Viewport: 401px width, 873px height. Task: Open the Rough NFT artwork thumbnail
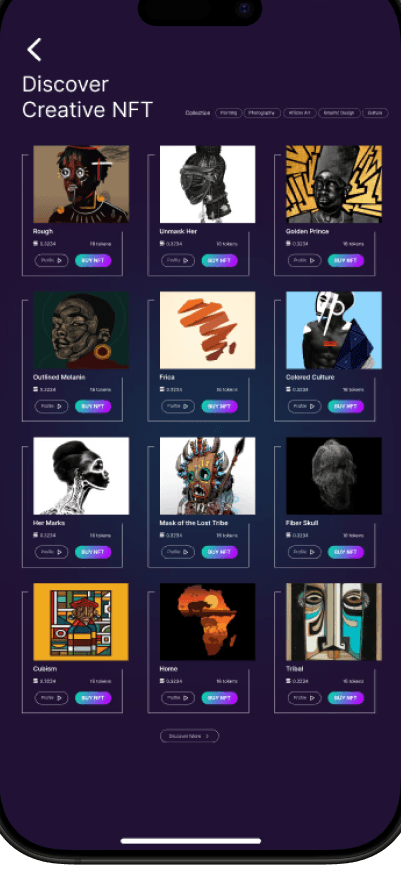81,184
